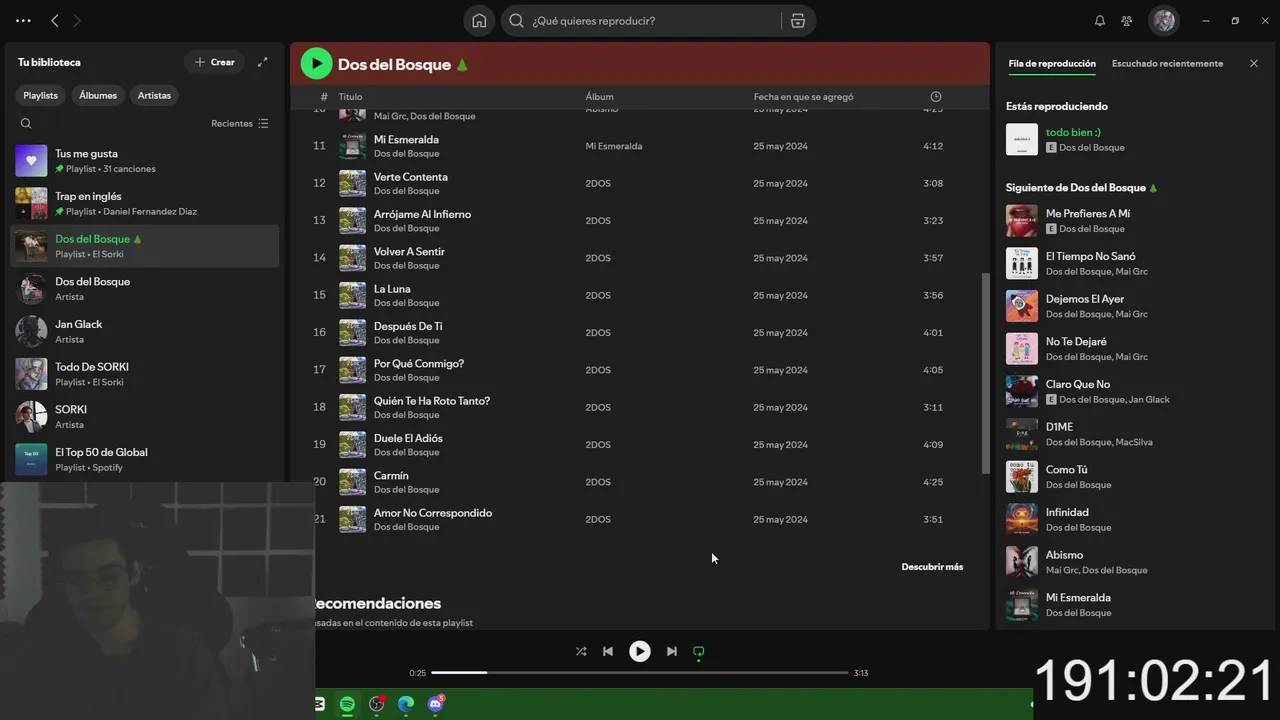Open Trap en inglés playlist
The height and width of the screenshot is (720, 1280).
[x=145, y=204]
